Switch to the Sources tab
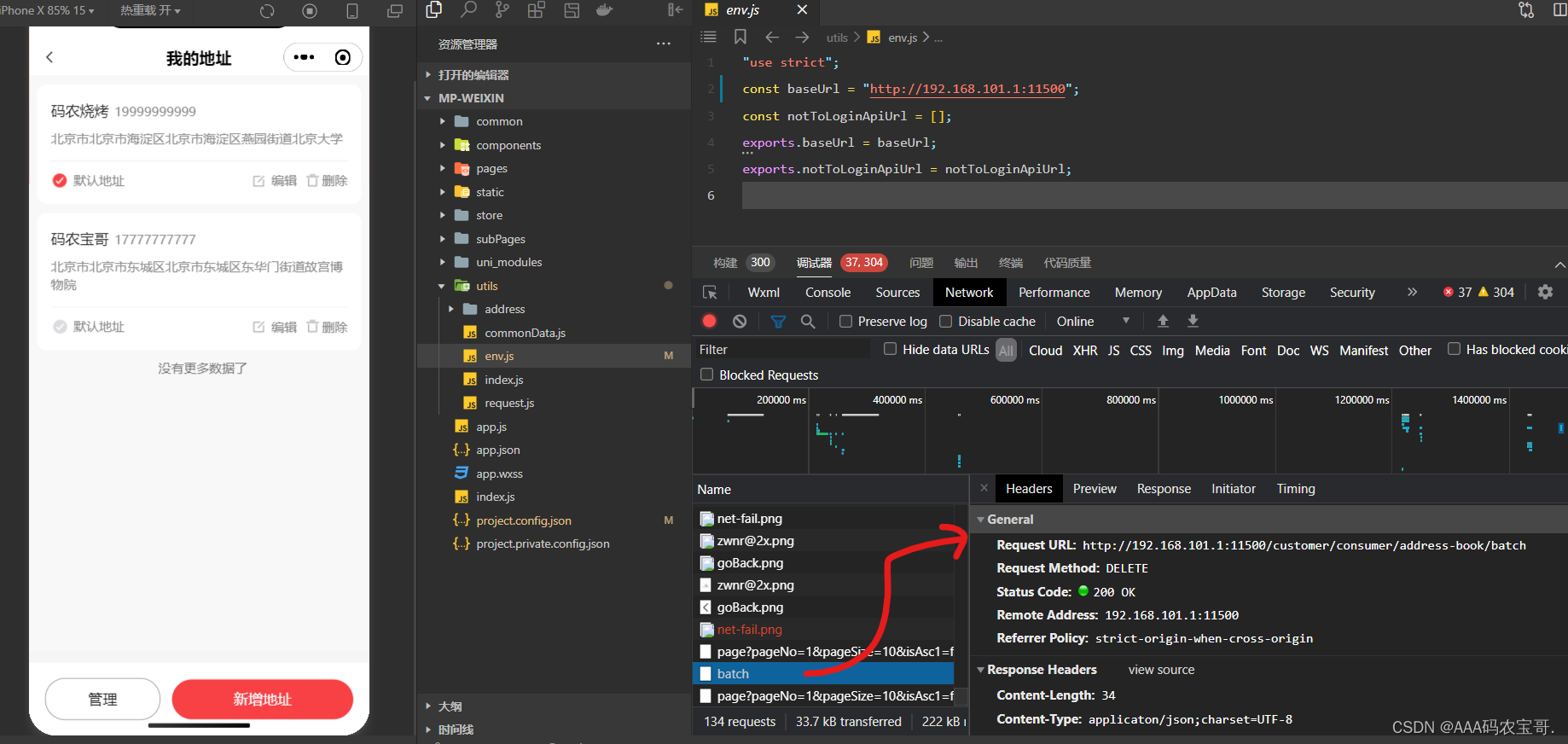 pos(897,292)
